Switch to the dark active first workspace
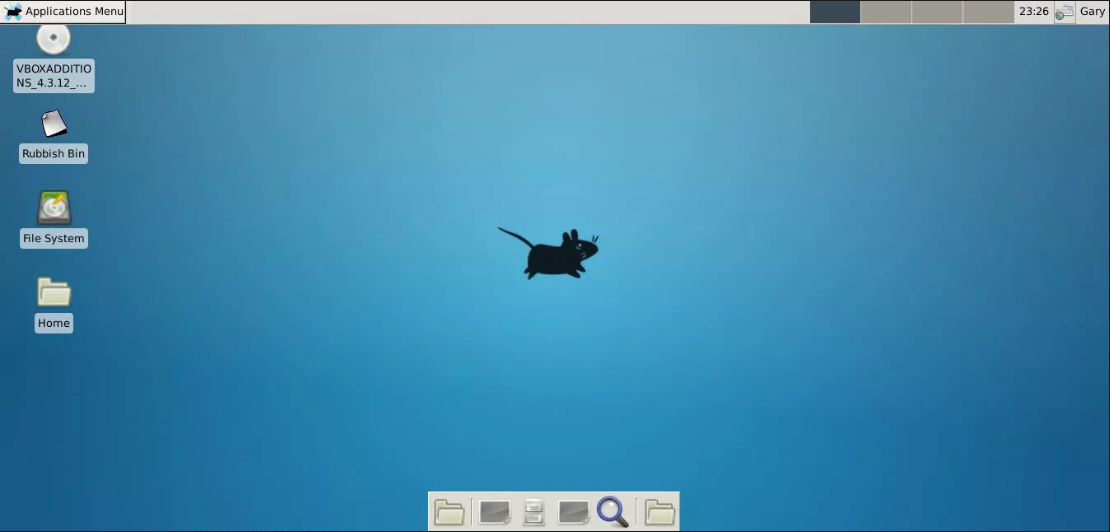Viewport: 1110px width, 532px height. 835,12
